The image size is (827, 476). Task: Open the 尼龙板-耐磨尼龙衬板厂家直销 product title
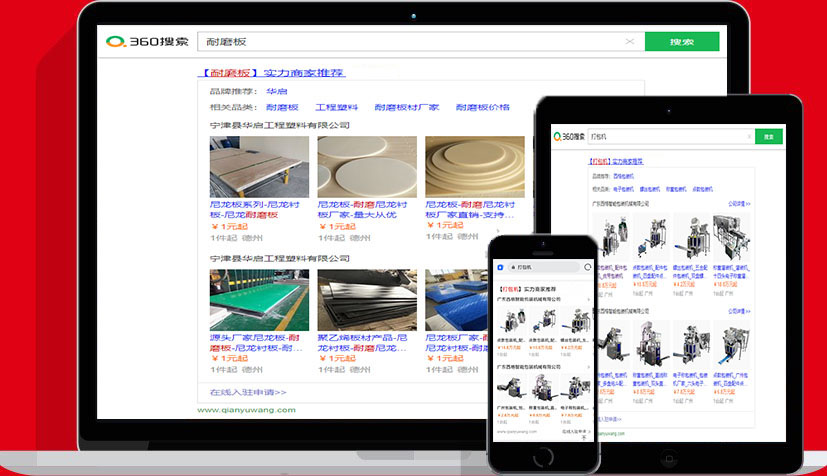tap(470, 209)
